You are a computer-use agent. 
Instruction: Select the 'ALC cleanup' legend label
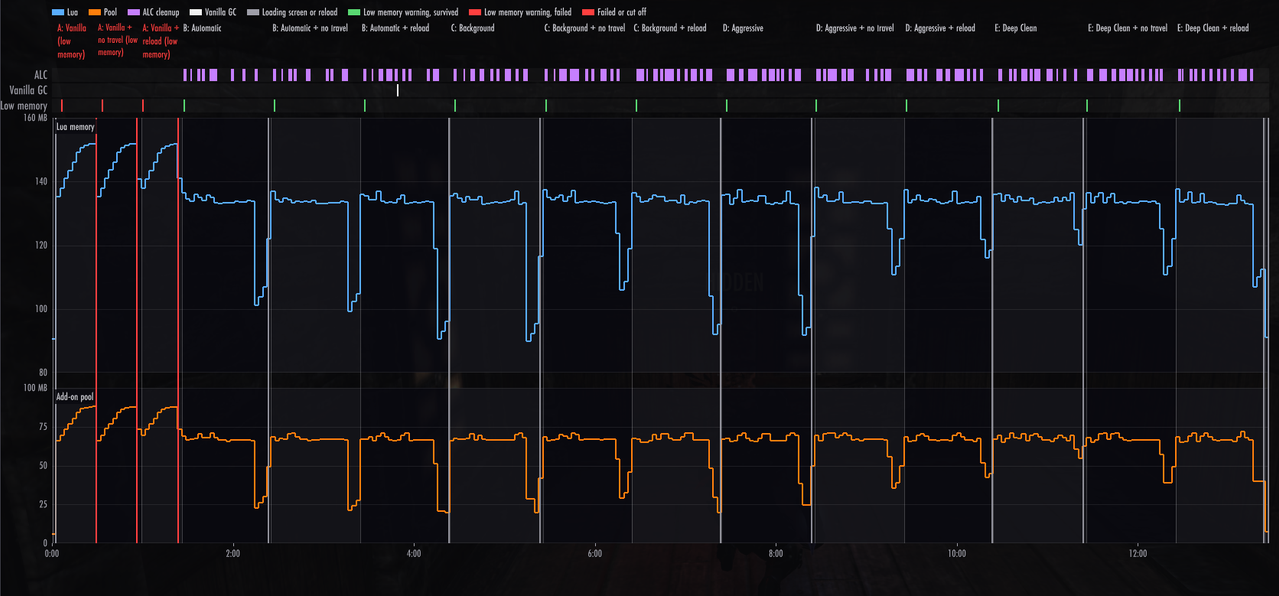(x=161, y=12)
